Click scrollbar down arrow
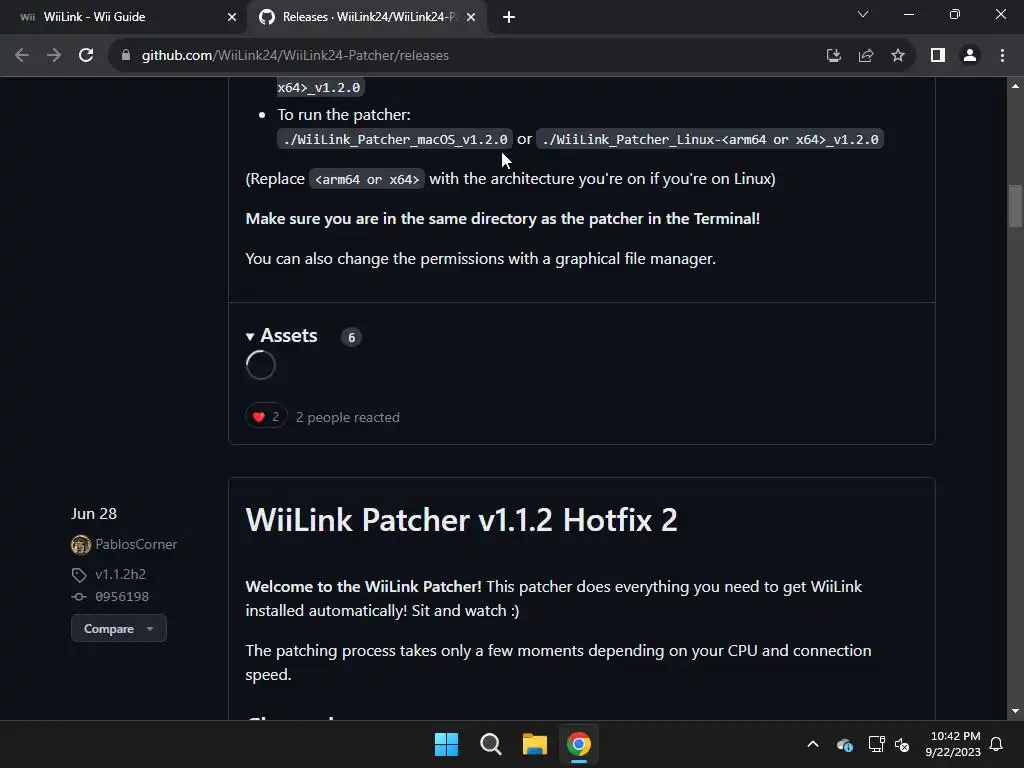1024x768 pixels. coord(1015,711)
